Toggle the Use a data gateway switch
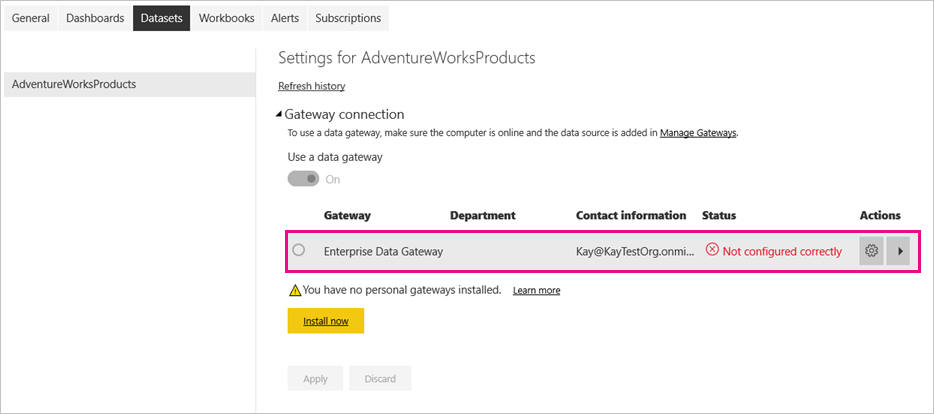The image size is (934, 414). pos(304,179)
